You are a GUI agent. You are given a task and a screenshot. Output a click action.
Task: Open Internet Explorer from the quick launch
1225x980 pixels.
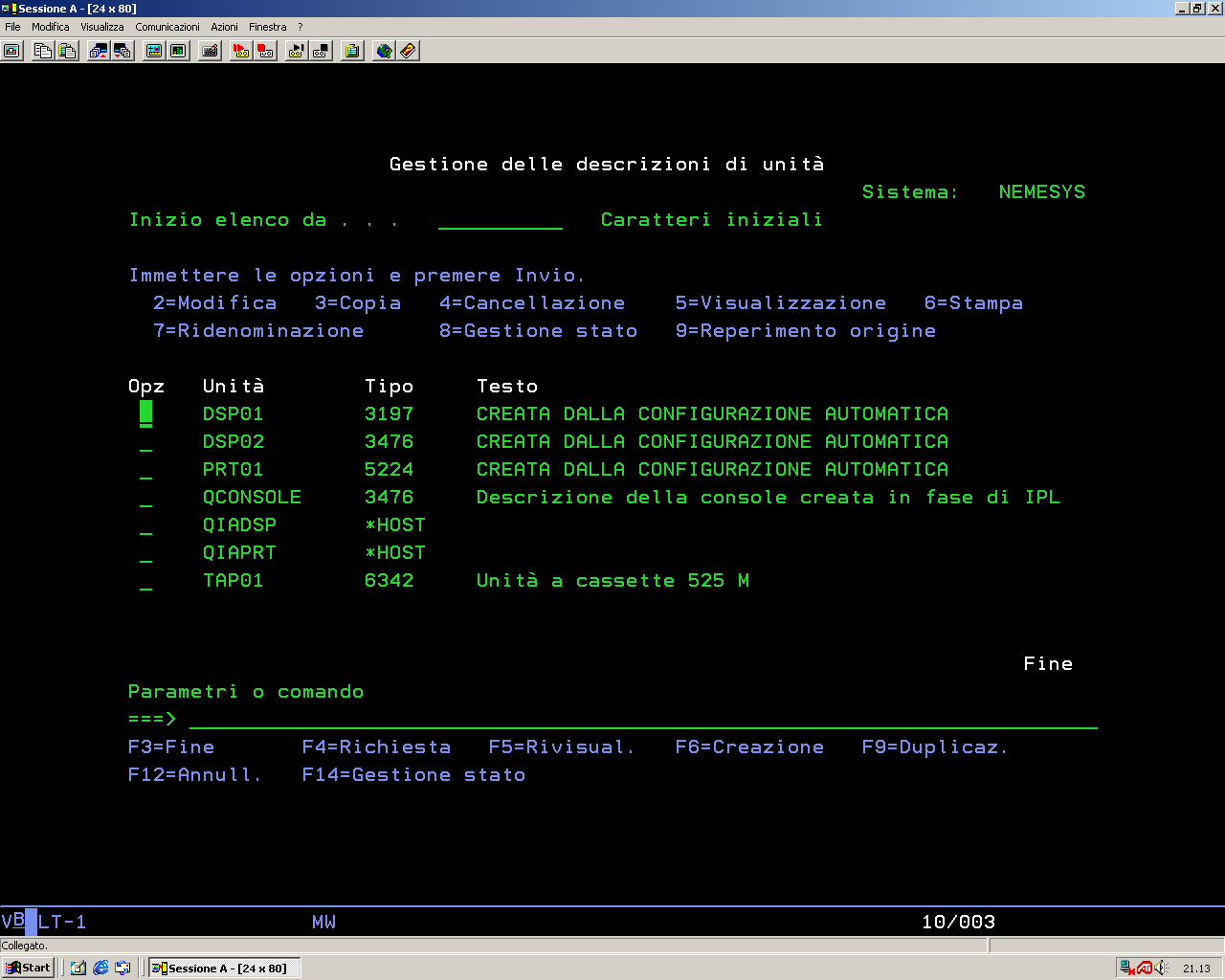[x=100, y=968]
